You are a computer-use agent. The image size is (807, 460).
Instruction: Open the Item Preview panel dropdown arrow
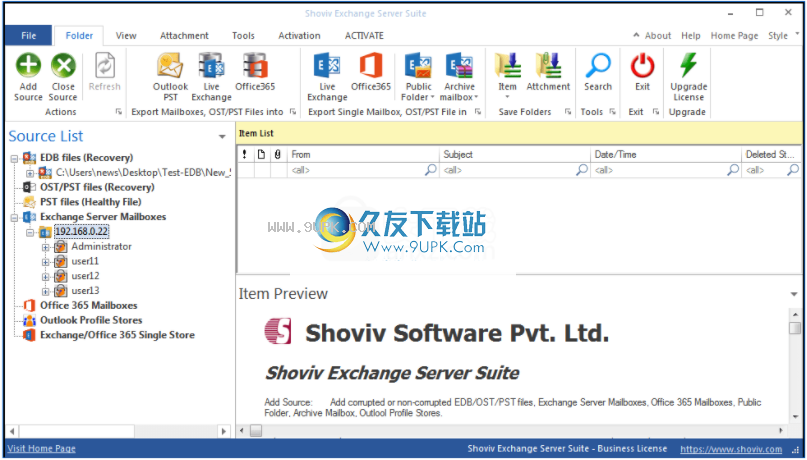tap(794, 294)
